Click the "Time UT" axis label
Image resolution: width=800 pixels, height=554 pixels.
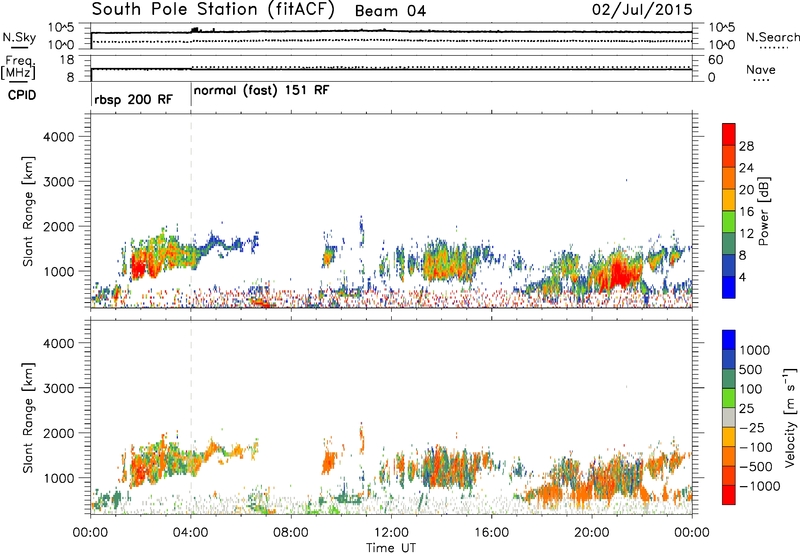click(x=391, y=548)
